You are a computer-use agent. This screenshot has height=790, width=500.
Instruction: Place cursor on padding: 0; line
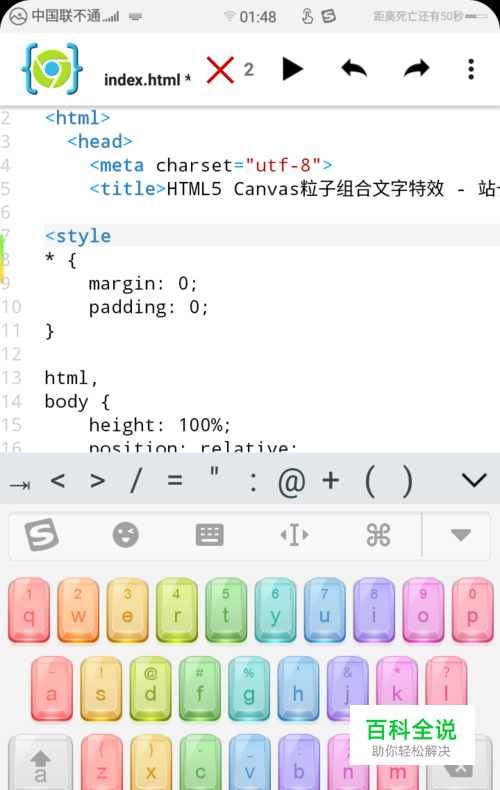coord(148,307)
